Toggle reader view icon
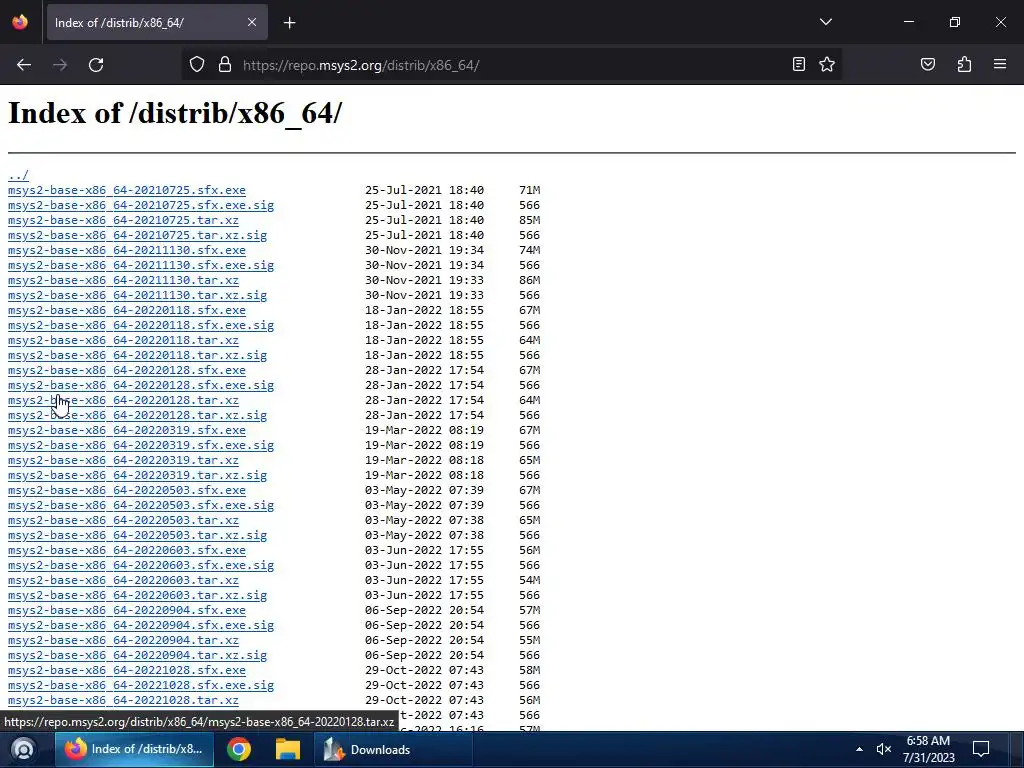 (799, 64)
